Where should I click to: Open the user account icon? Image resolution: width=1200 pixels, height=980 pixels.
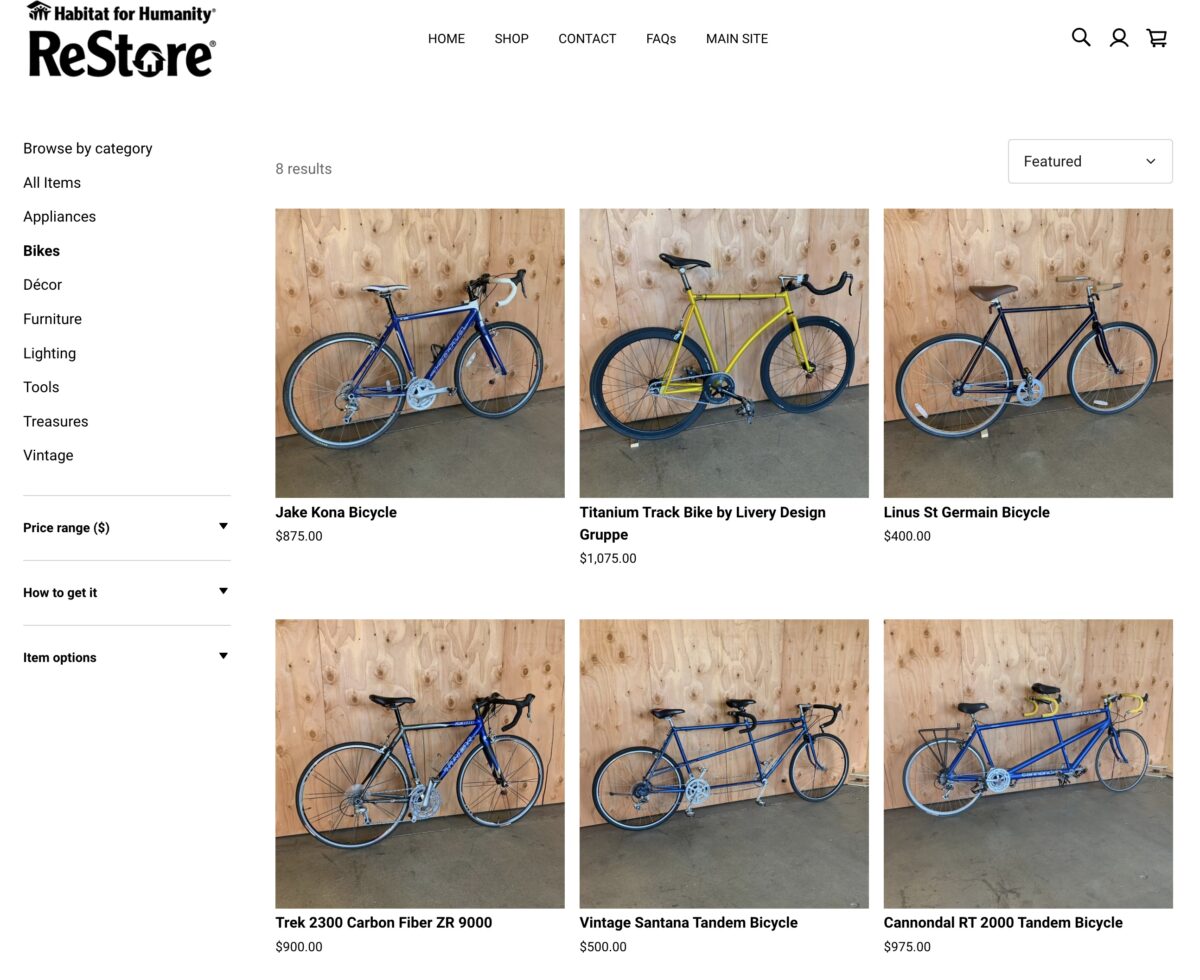1119,38
